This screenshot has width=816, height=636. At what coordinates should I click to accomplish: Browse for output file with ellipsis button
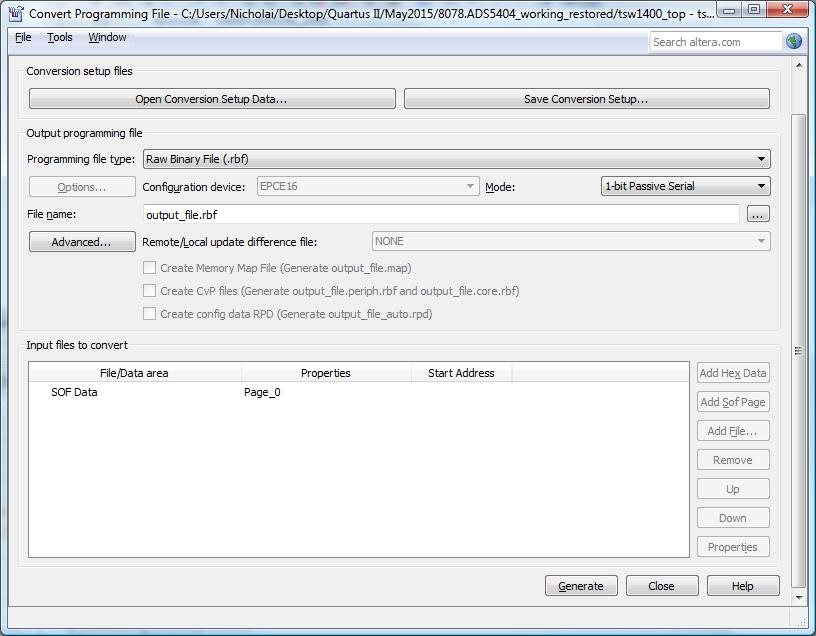(x=758, y=214)
